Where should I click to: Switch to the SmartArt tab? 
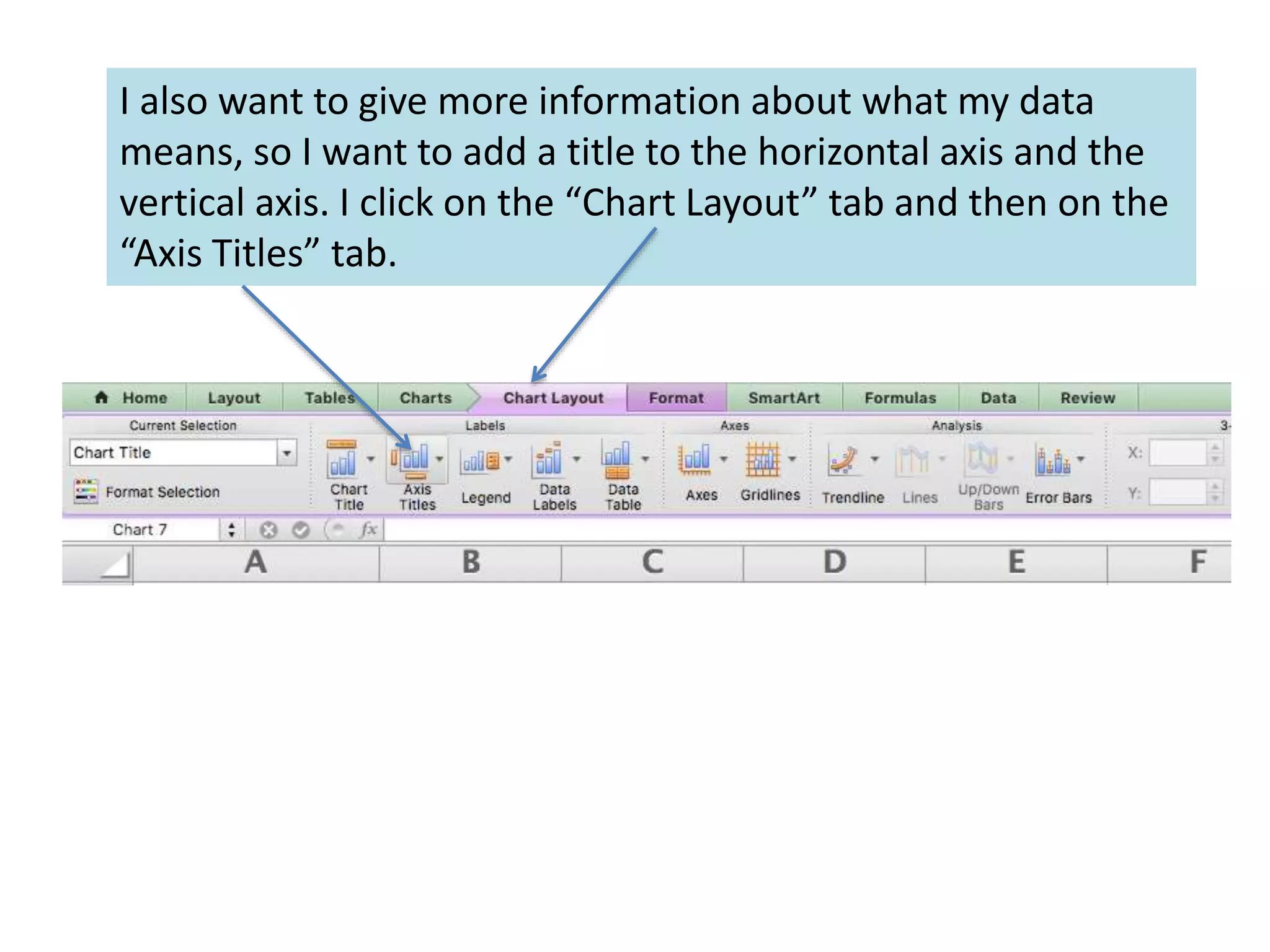click(784, 398)
